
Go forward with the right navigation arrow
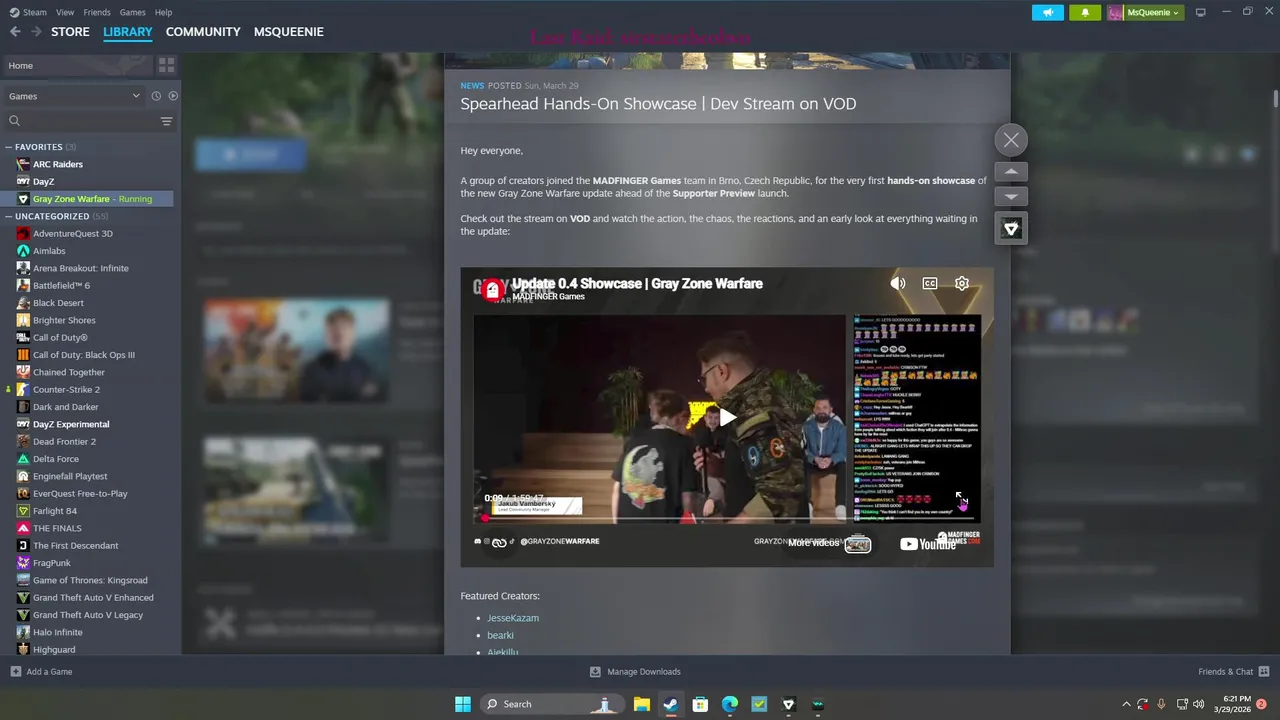pos(36,32)
